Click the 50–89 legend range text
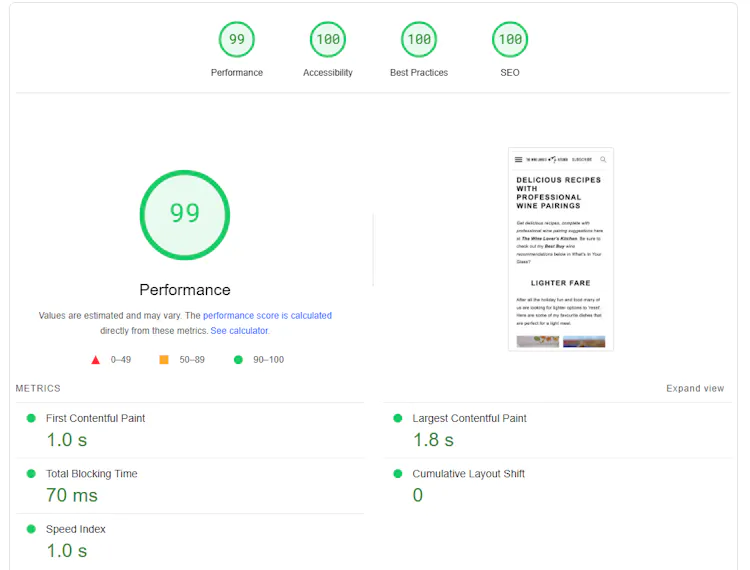 (x=192, y=360)
